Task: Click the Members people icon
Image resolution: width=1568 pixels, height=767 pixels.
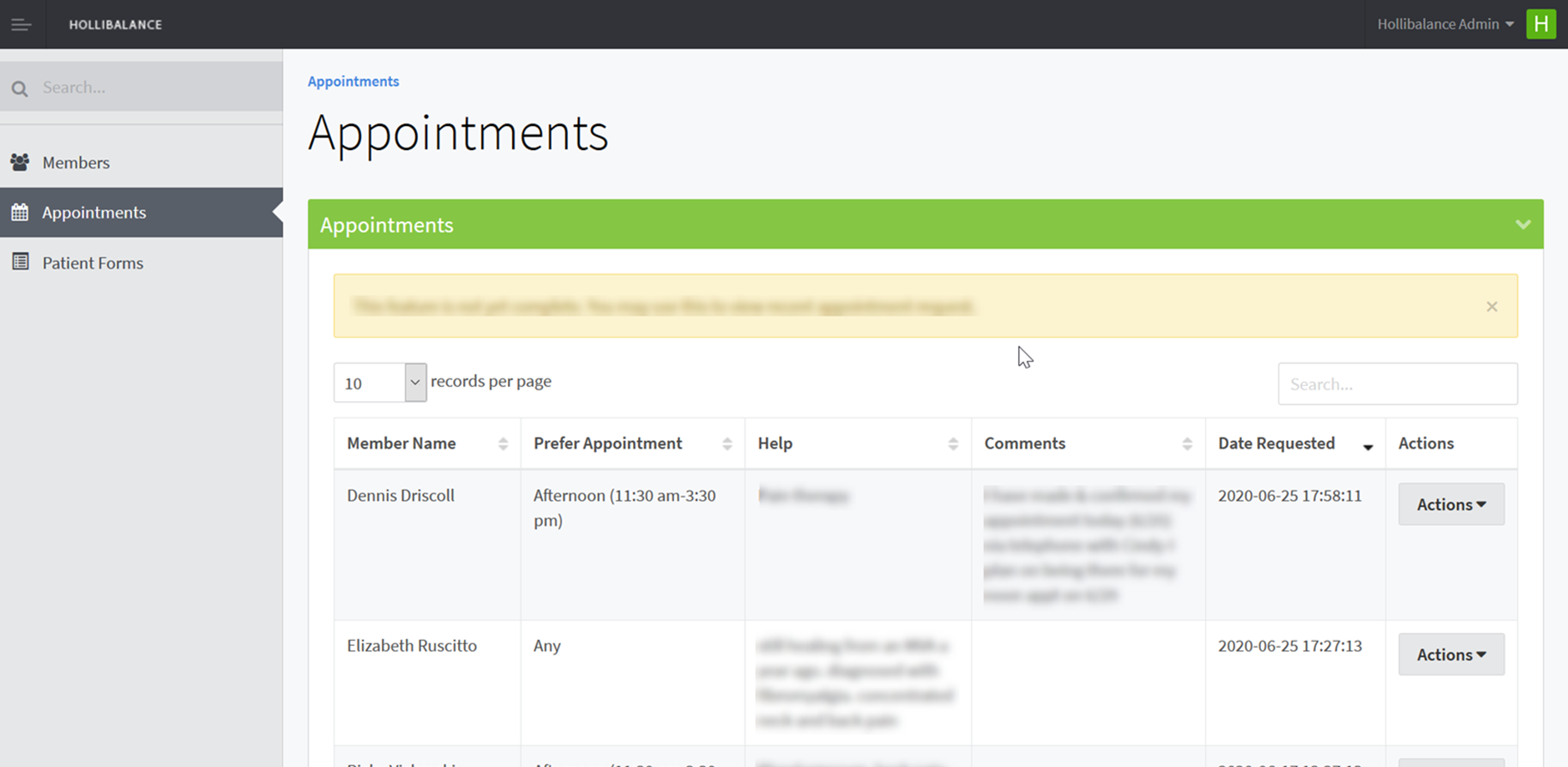Action: (20, 162)
